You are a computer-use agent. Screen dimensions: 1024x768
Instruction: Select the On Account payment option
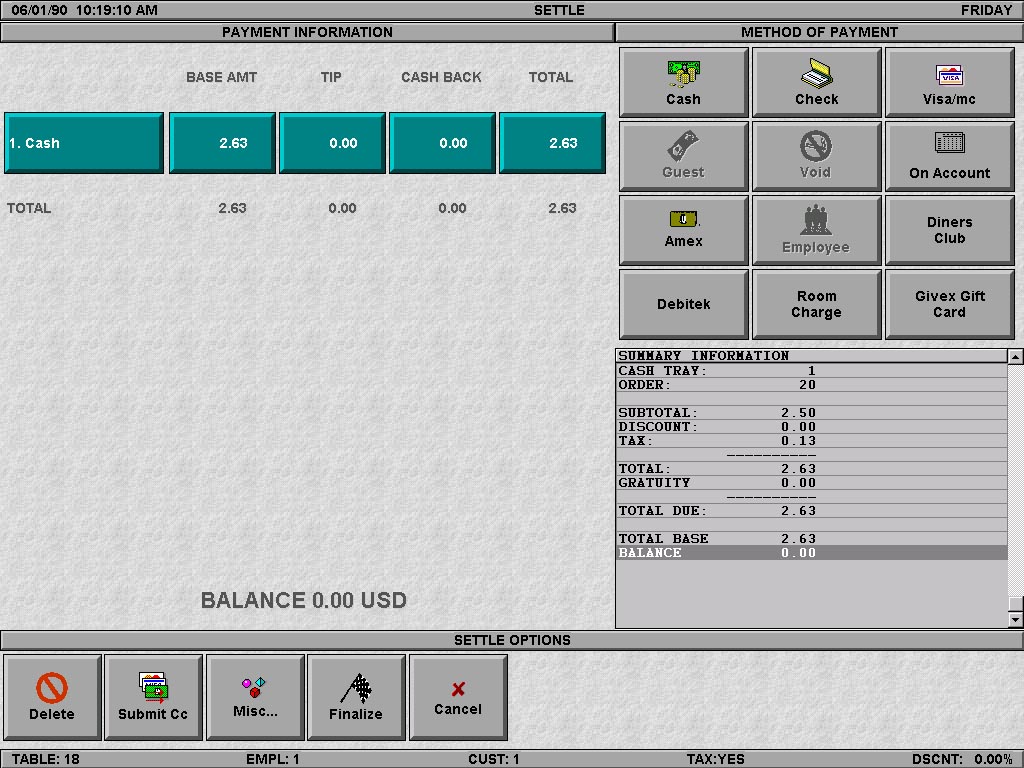pyautogui.click(x=949, y=157)
